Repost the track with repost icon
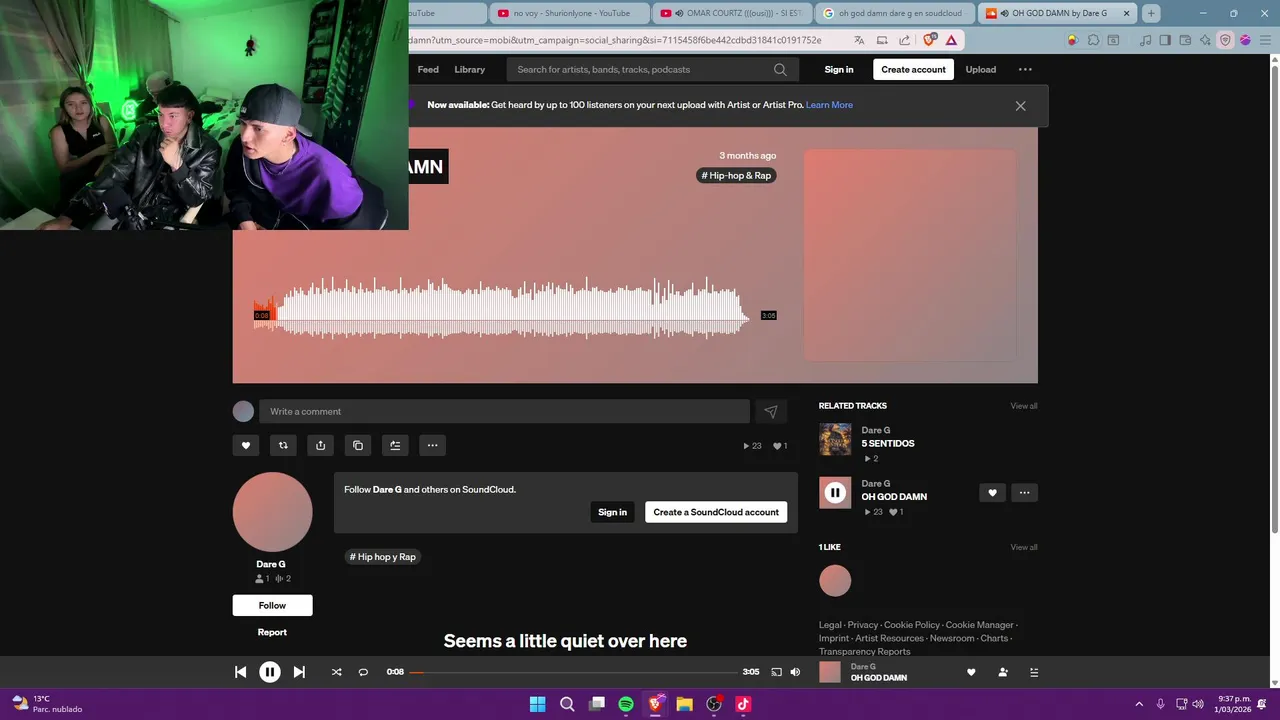 pyautogui.click(x=283, y=445)
